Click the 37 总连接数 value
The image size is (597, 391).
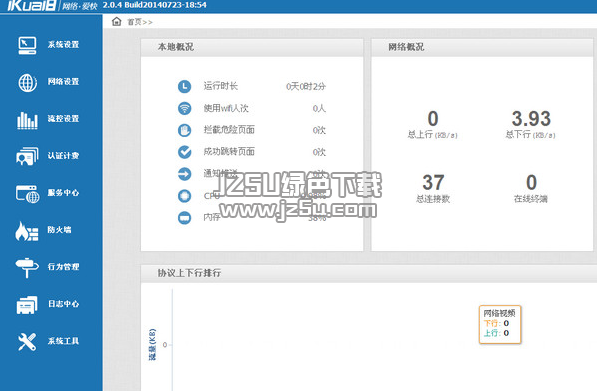(433, 183)
